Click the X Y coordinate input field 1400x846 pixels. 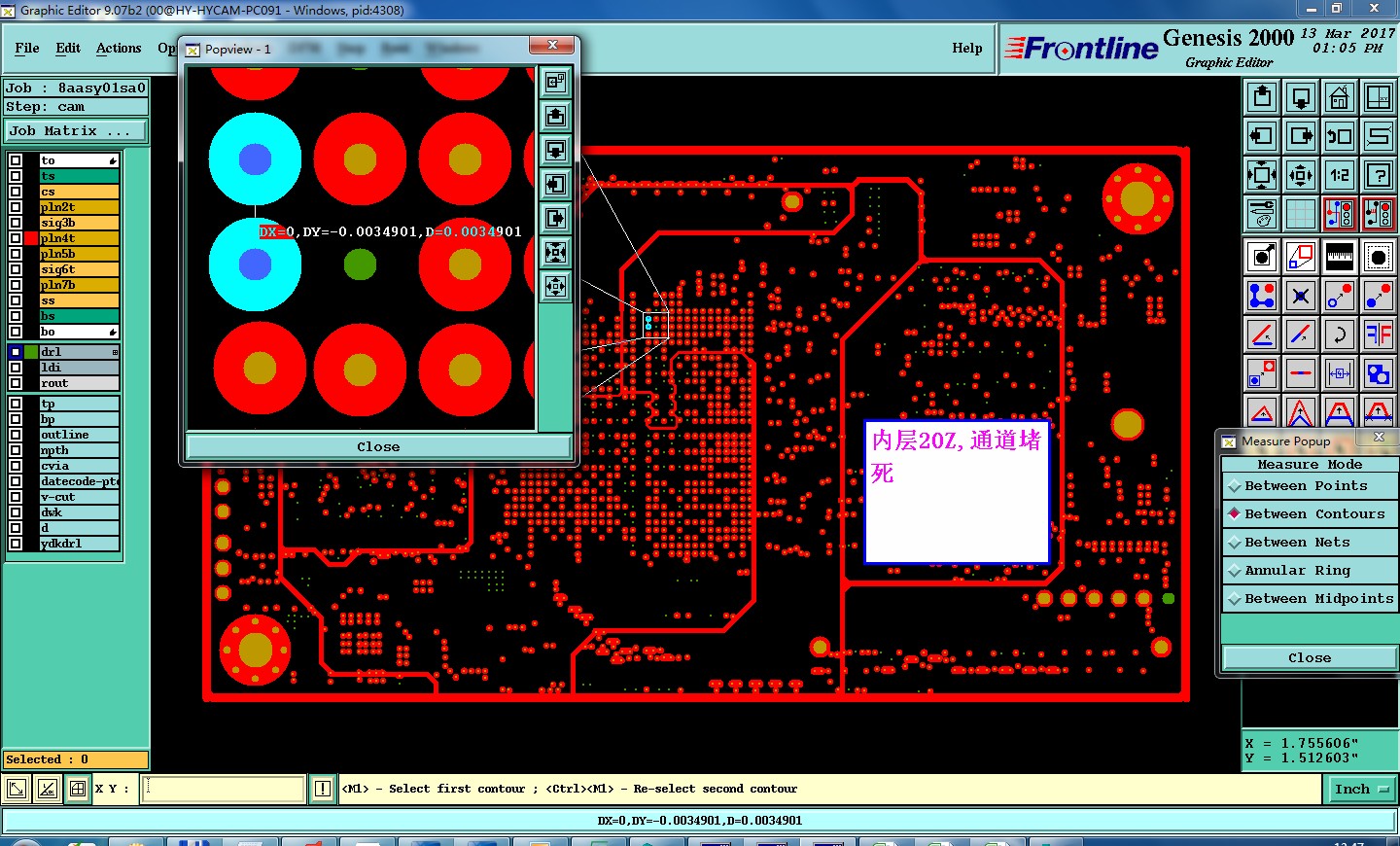[225, 789]
